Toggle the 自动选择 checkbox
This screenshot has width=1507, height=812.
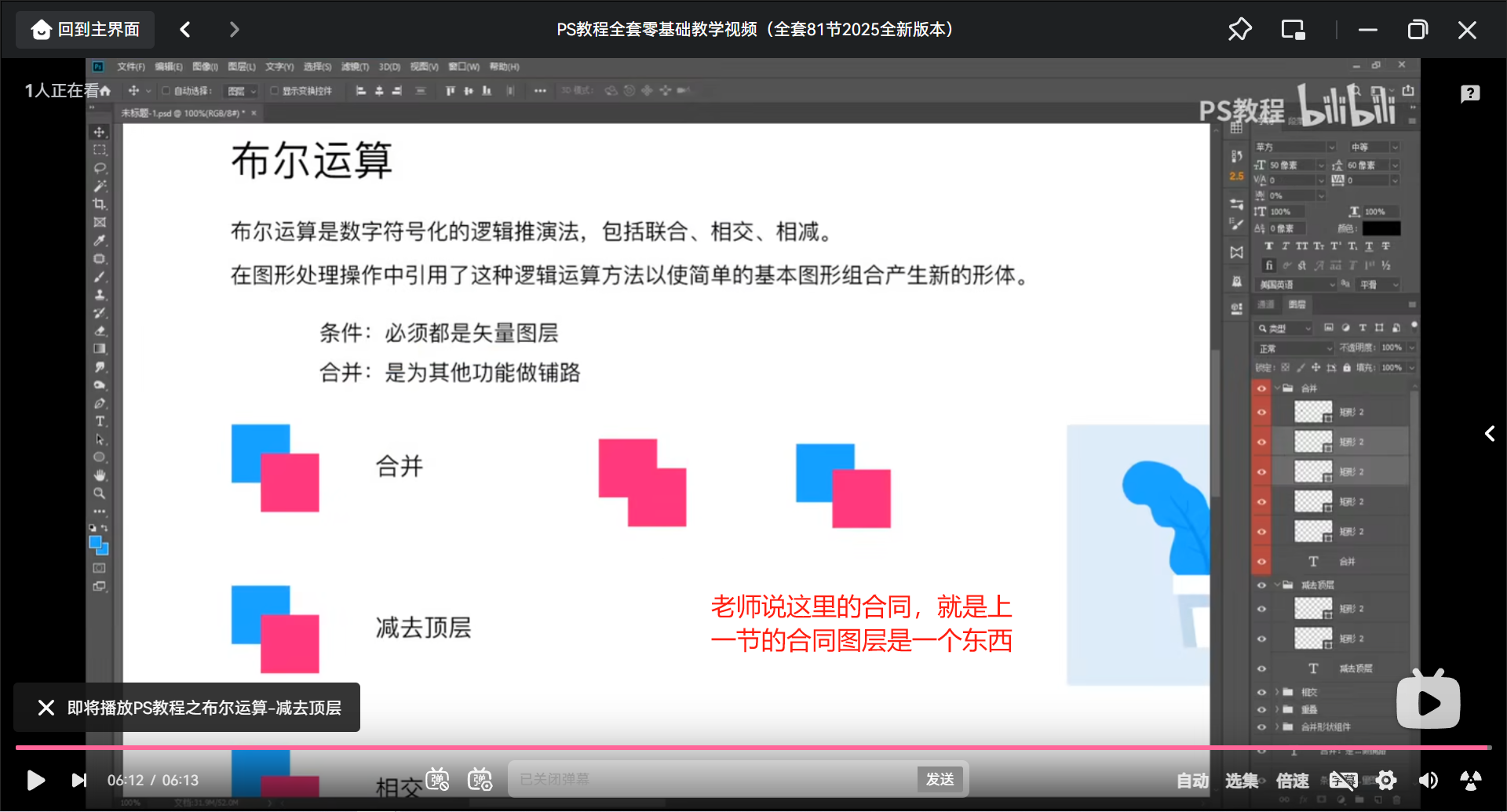(x=166, y=91)
